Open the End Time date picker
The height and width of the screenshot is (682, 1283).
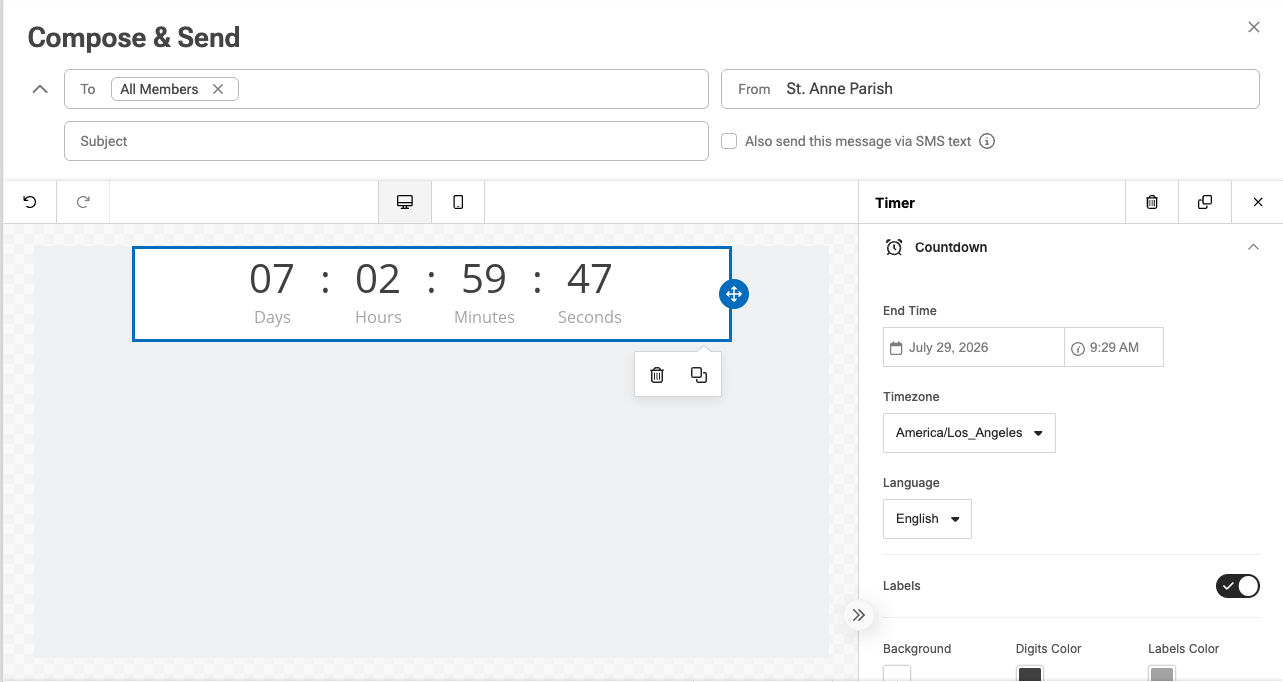pyautogui.click(x=974, y=347)
